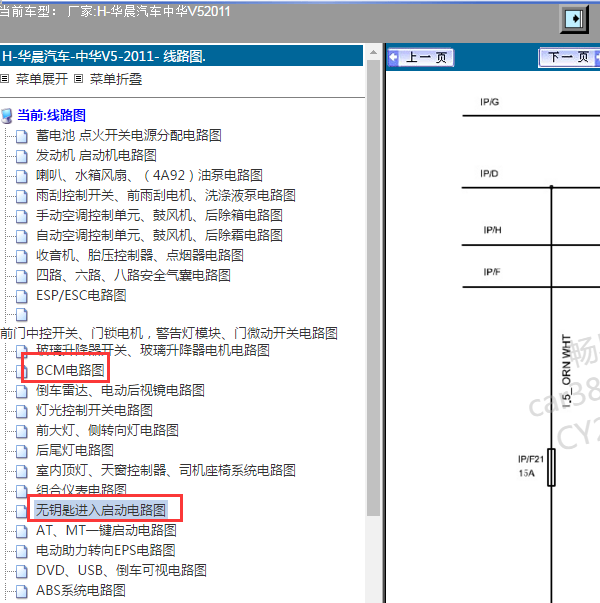The image size is (600, 603).
Task: Click the IP/G label in the diagram
Action: click(x=489, y=102)
